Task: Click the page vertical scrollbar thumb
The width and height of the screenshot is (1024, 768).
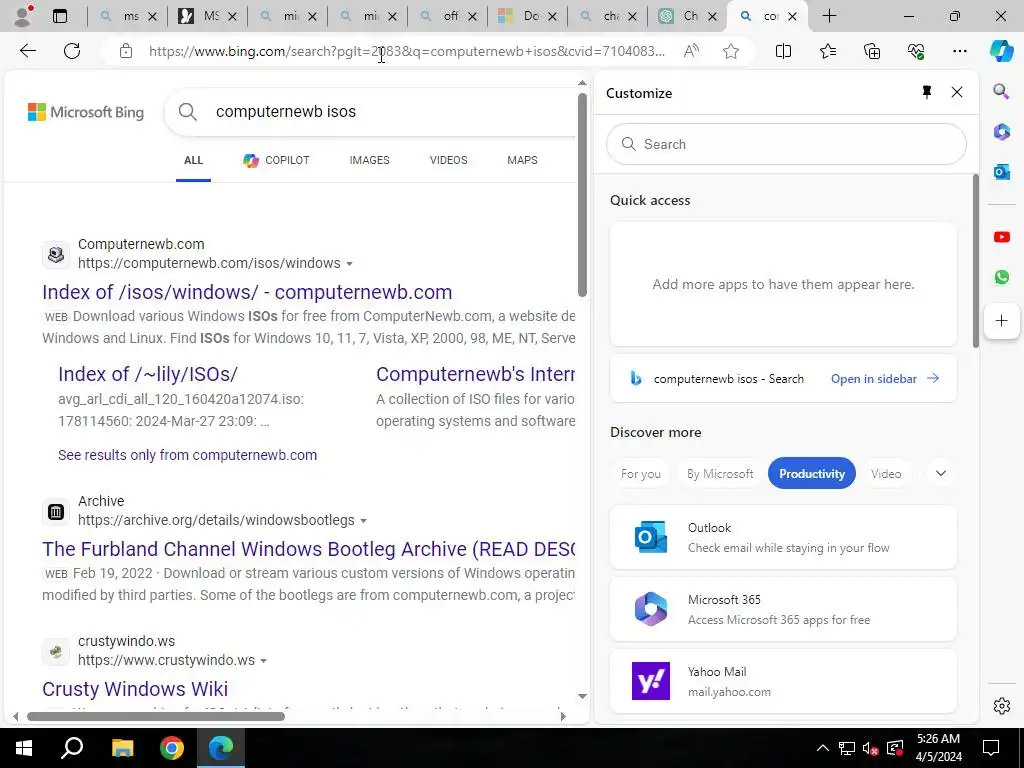Action: click(583, 195)
